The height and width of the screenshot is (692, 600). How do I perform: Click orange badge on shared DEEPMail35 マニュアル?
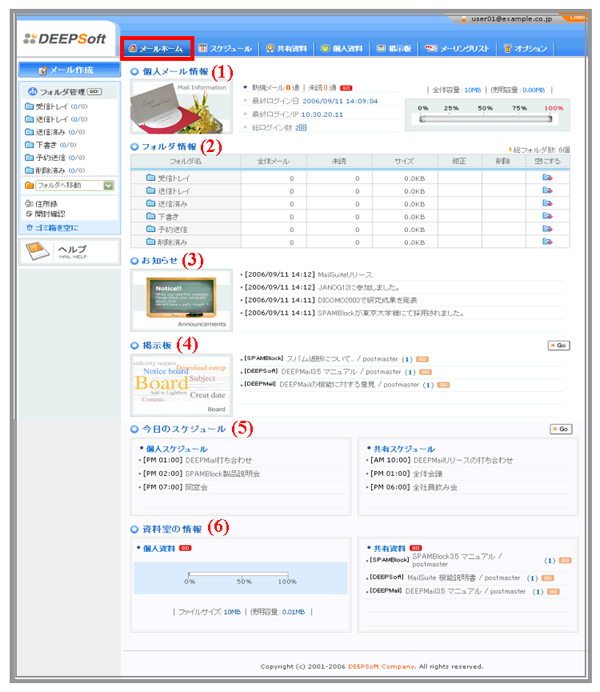coord(553,592)
